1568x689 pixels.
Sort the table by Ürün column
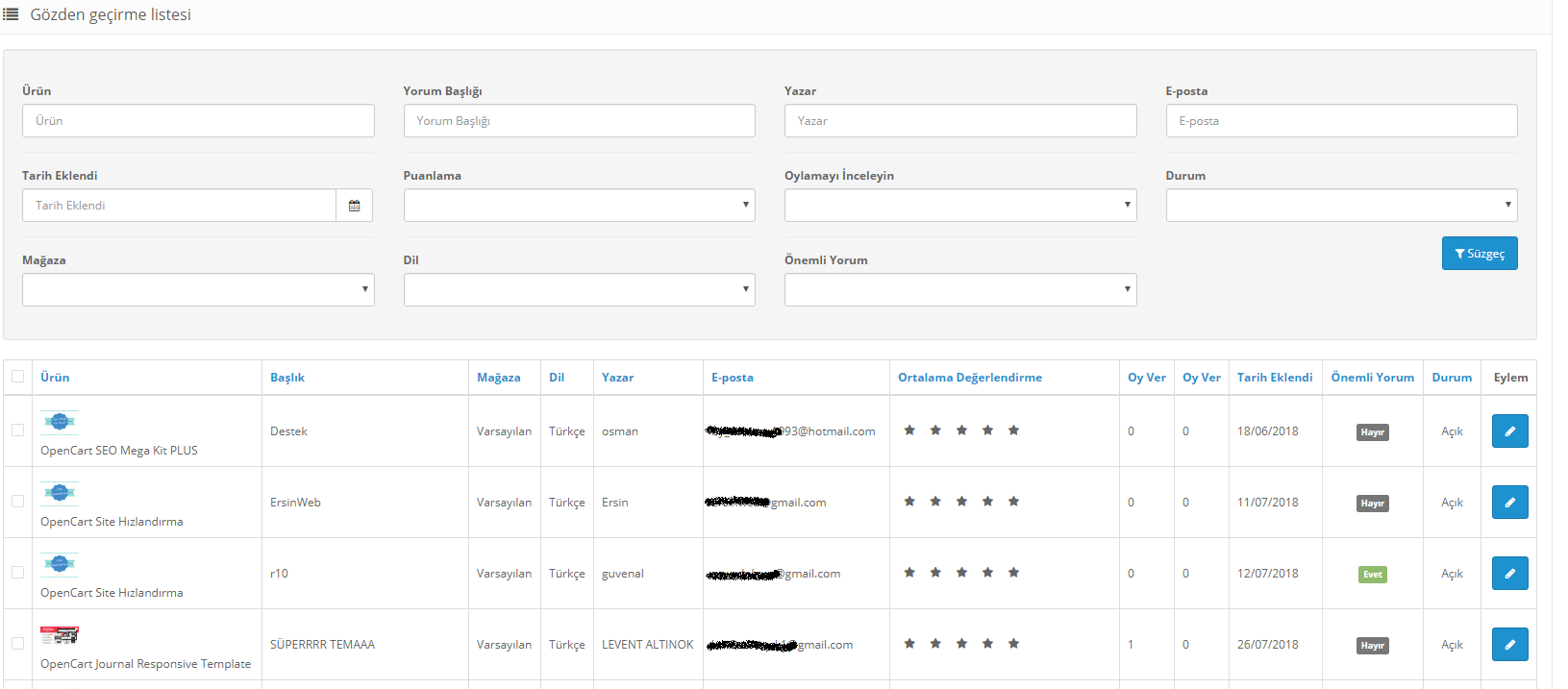(x=55, y=378)
